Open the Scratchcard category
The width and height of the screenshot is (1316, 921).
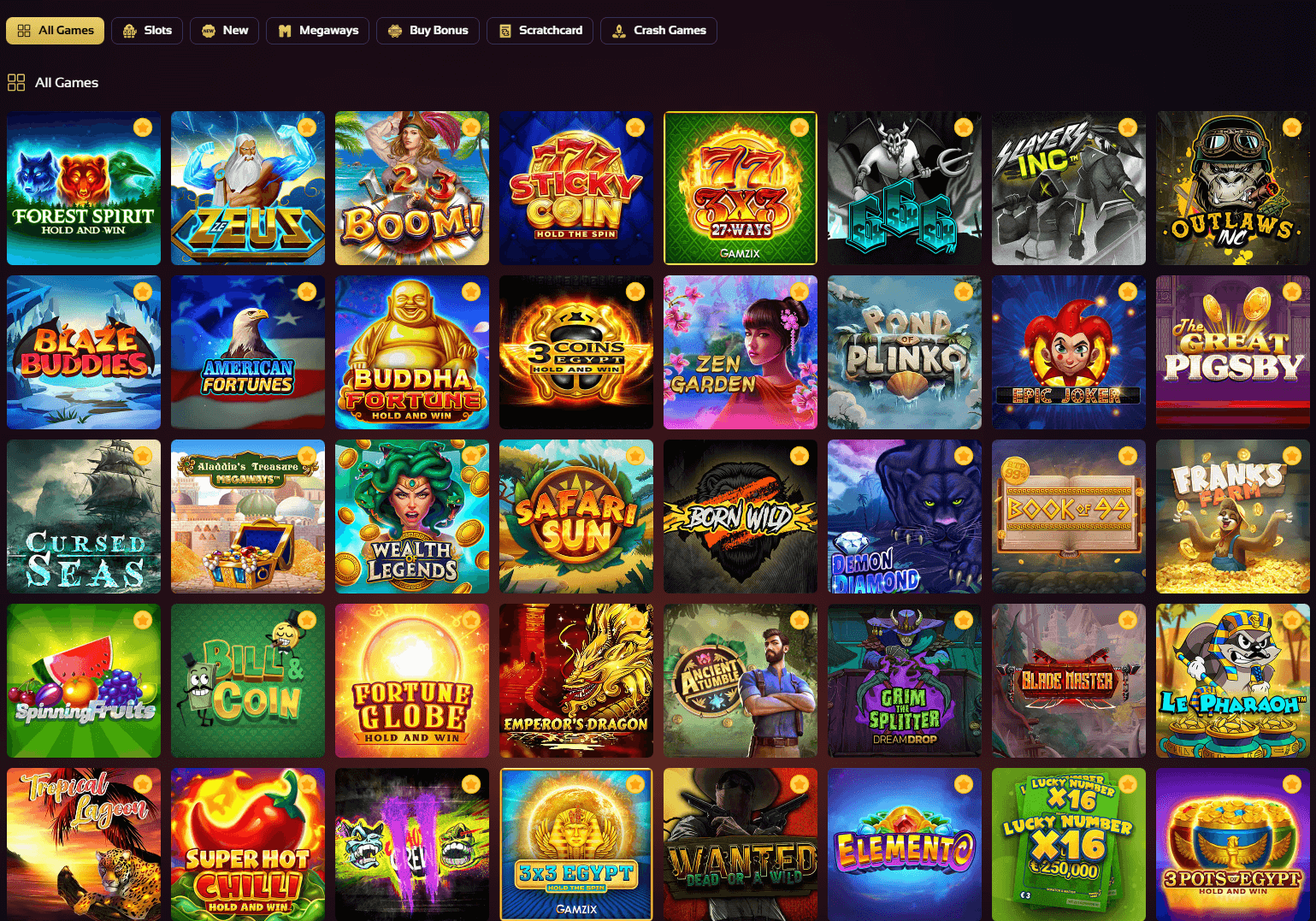[x=540, y=31]
